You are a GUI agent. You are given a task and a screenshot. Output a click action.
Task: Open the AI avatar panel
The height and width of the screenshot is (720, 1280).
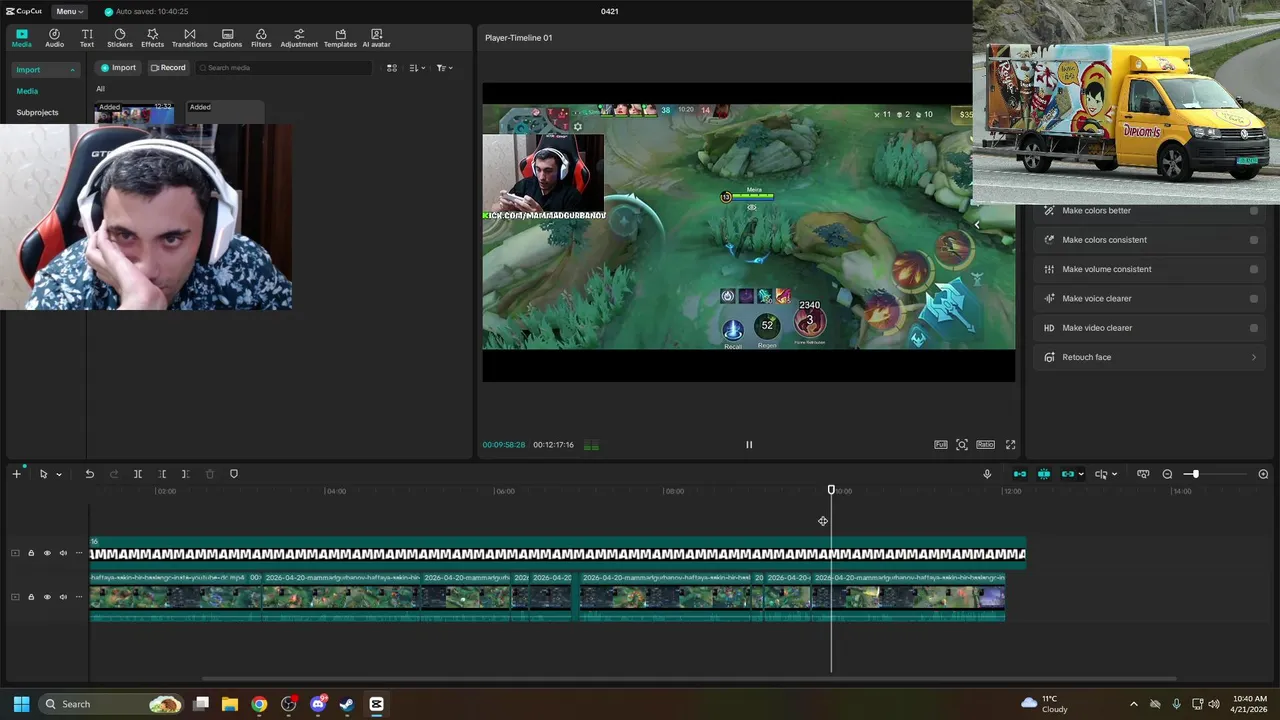[376, 38]
